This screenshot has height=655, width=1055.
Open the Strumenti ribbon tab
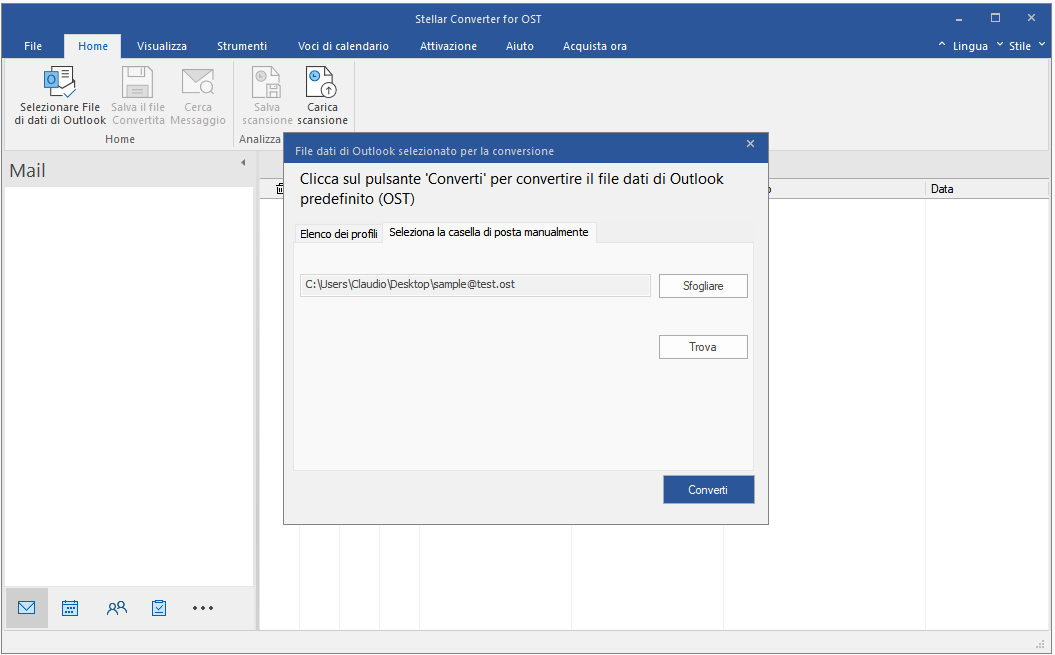(242, 46)
